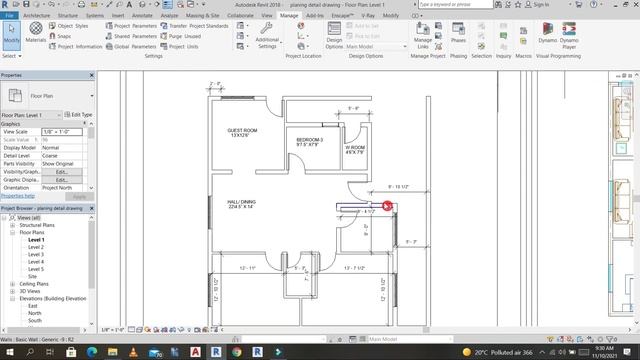640x360 pixels.
Task: Open File Explorer from the taskbar
Action: 113,351
